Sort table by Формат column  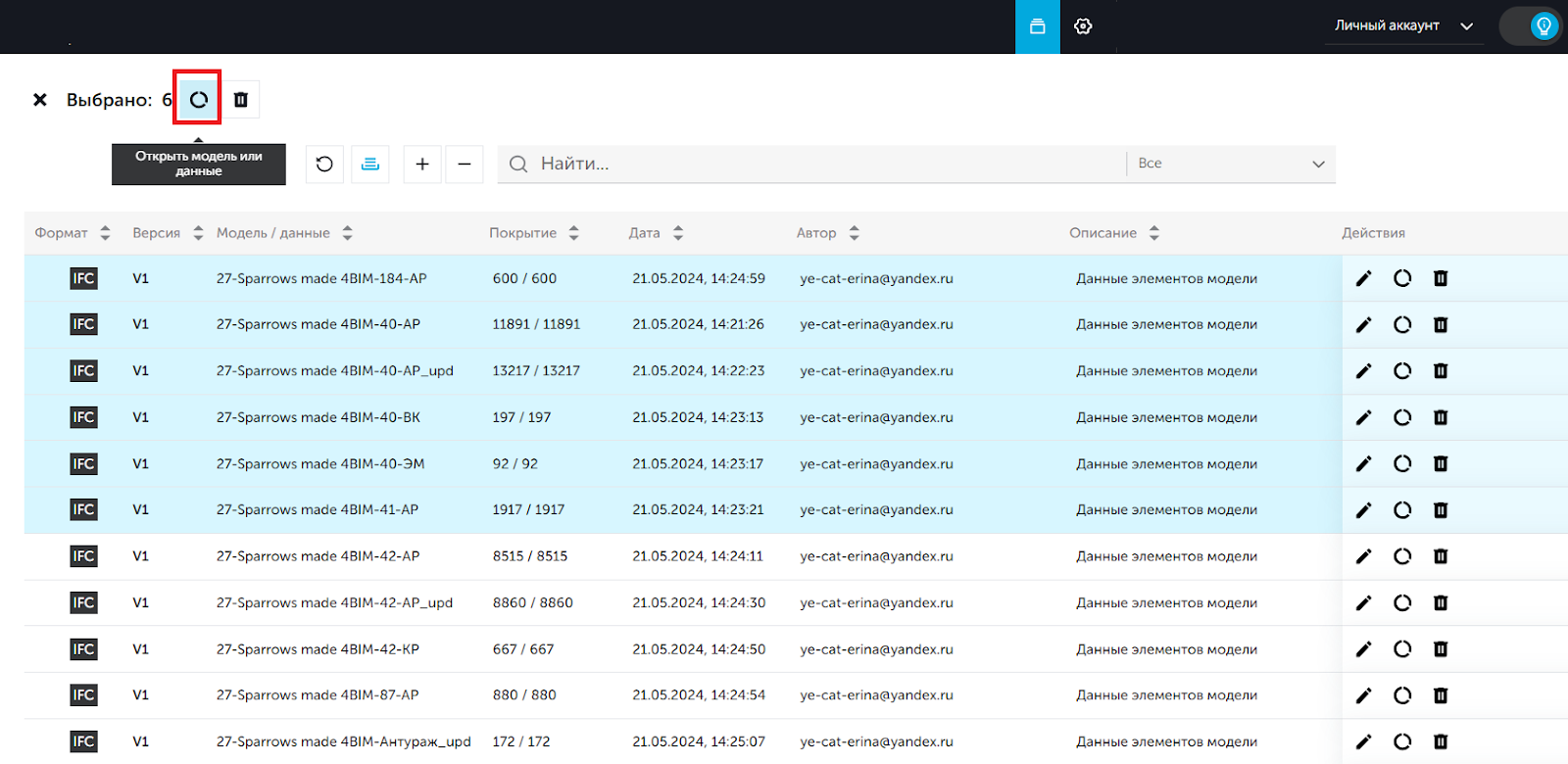[105, 233]
